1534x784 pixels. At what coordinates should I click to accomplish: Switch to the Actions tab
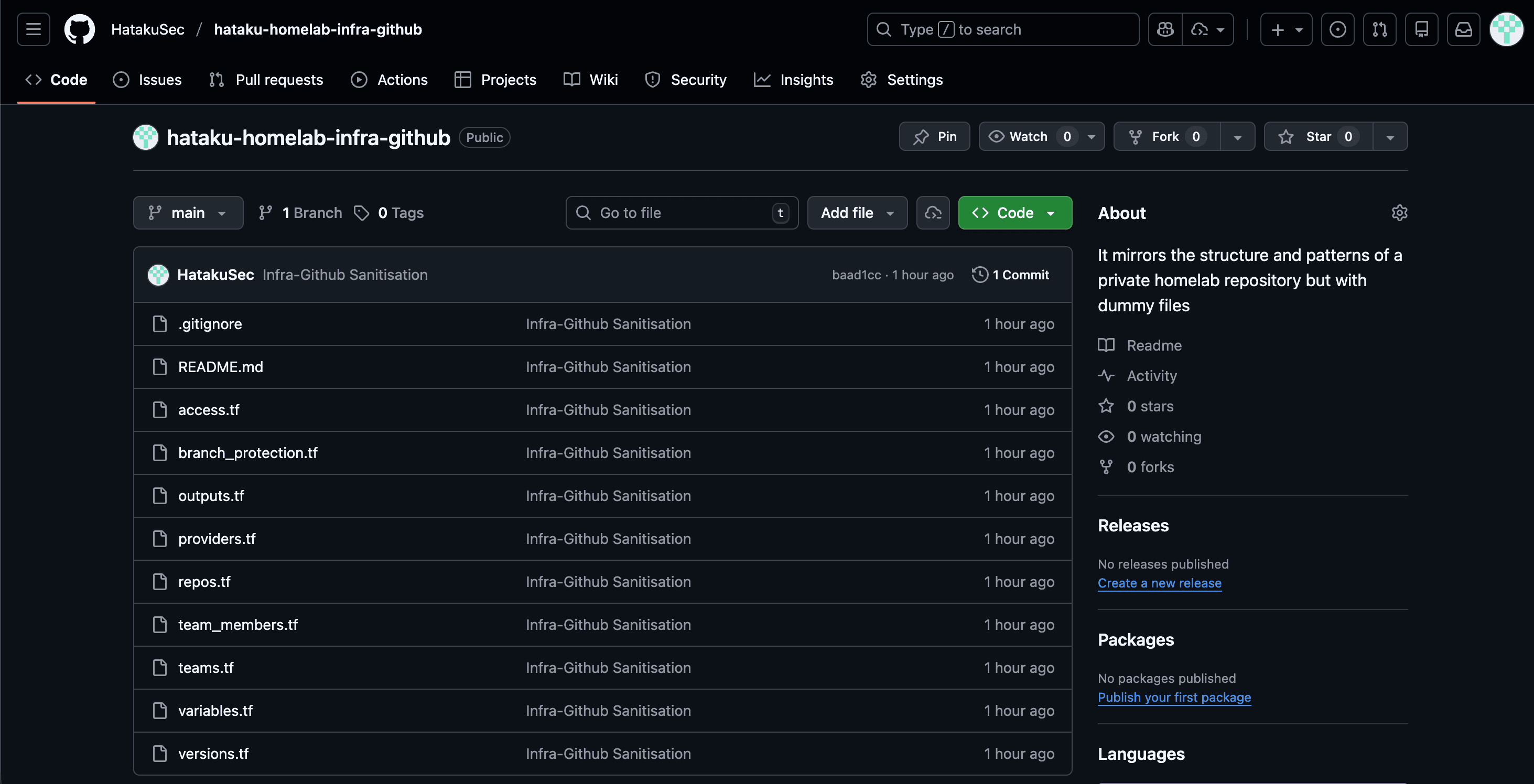(x=390, y=79)
